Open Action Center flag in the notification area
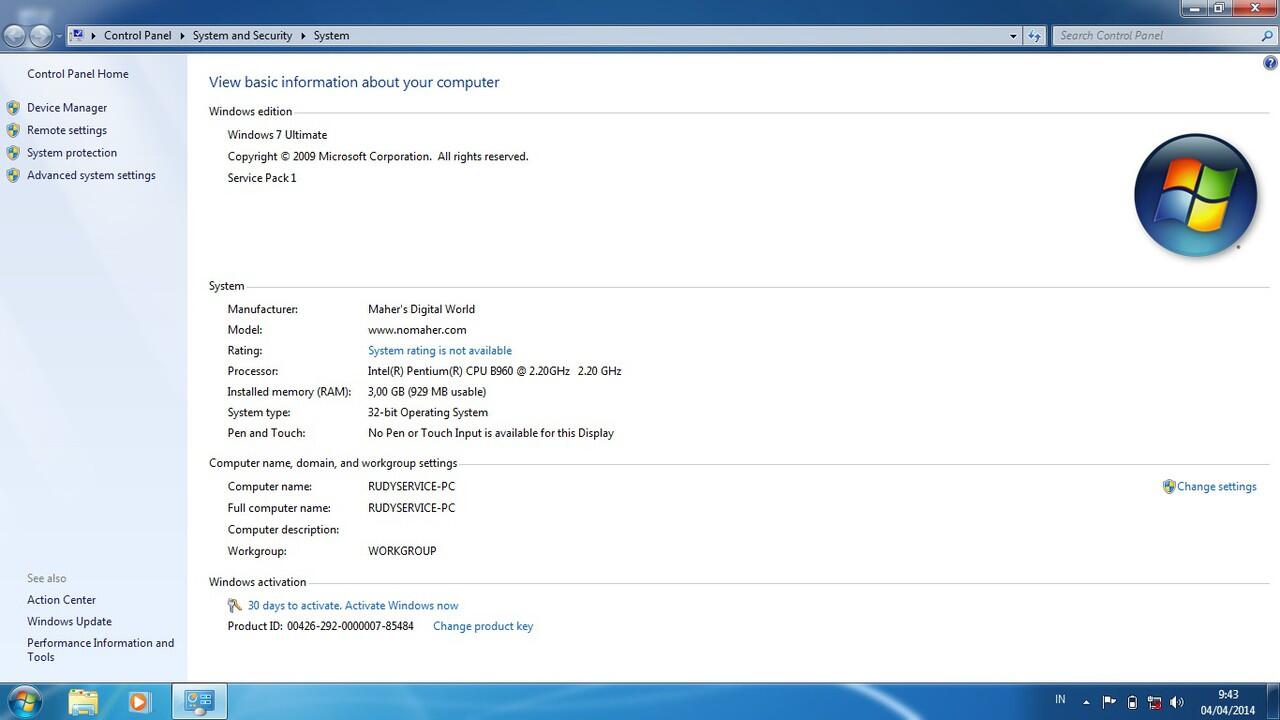Image resolution: width=1280 pixels, height=720 pixels. [1110, 701]
